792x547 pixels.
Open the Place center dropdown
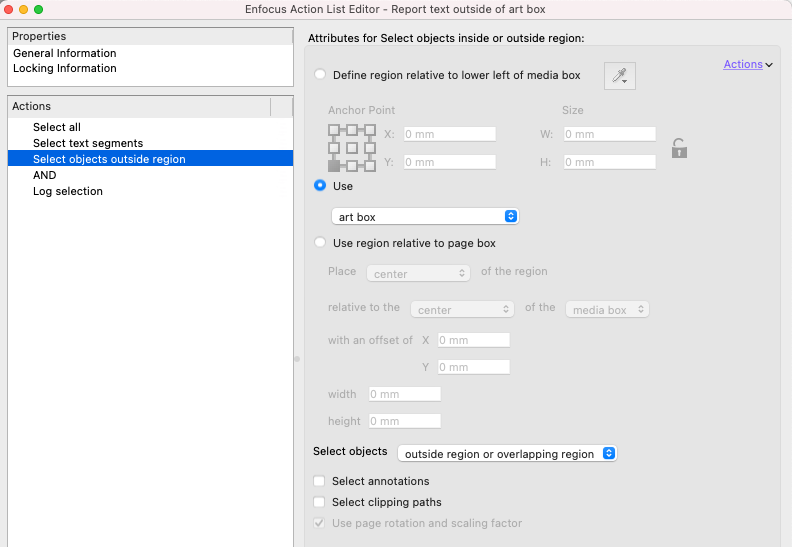tap(418, 273)
